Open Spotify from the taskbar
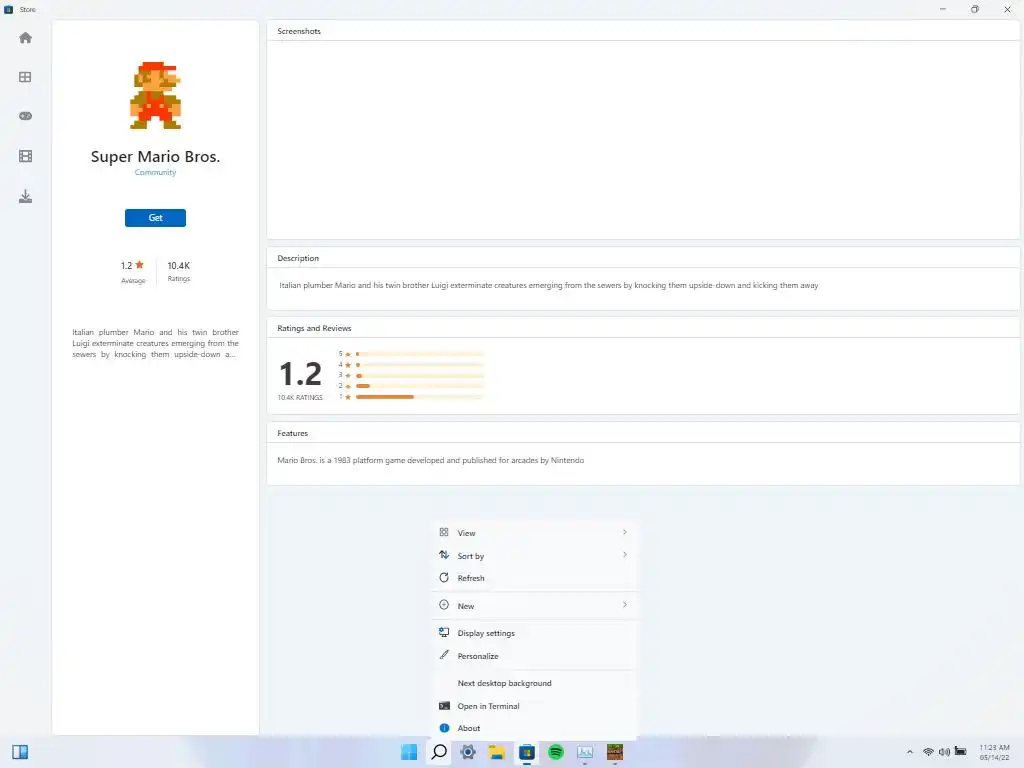The width and height of the screenshot is (1024, 768). click(556, 752)
